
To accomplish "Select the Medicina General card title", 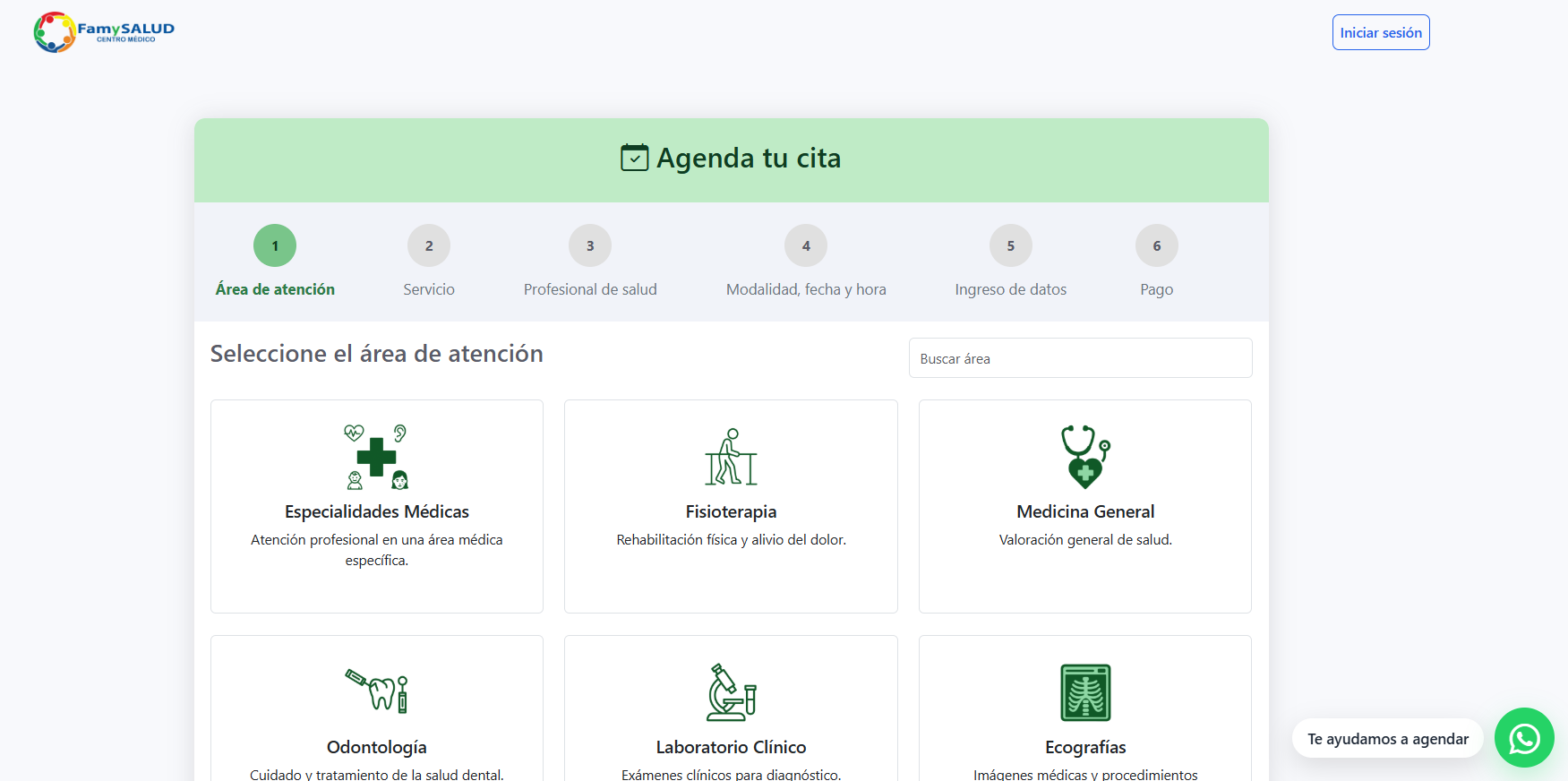I will click(1085, 511).
